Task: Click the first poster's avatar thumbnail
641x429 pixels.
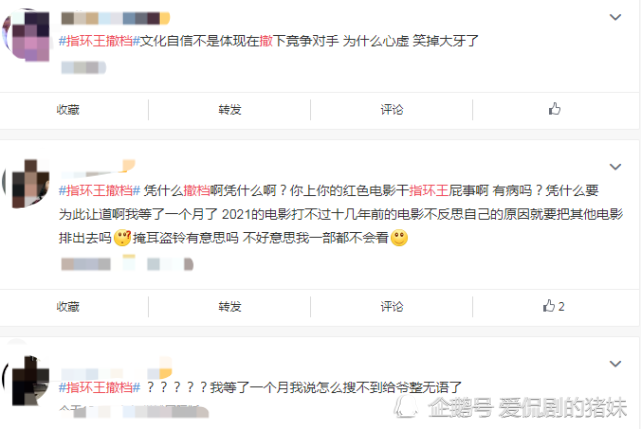Action: (26, 36)
